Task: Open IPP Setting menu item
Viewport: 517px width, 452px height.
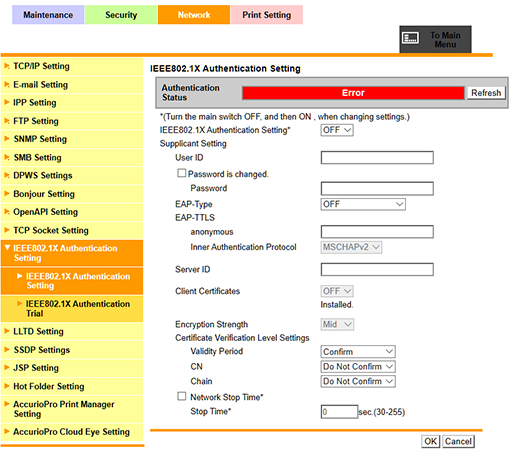Action: [x=72, y=103]
